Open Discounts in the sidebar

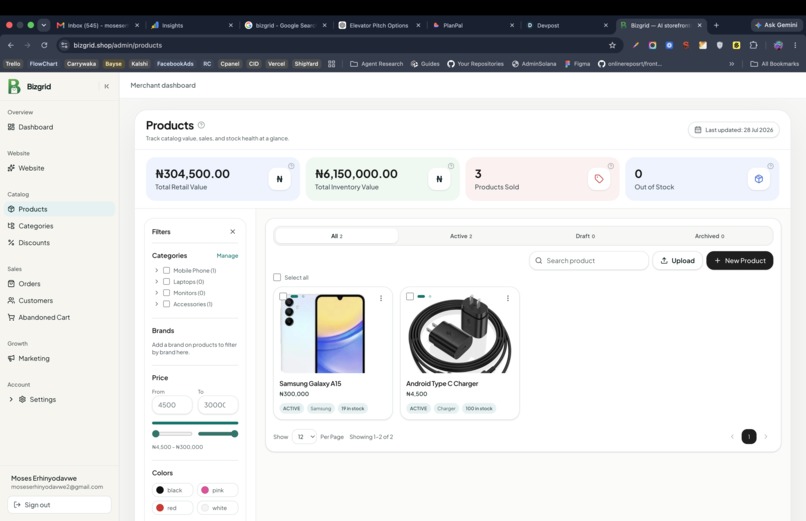(x=59, y=243)
